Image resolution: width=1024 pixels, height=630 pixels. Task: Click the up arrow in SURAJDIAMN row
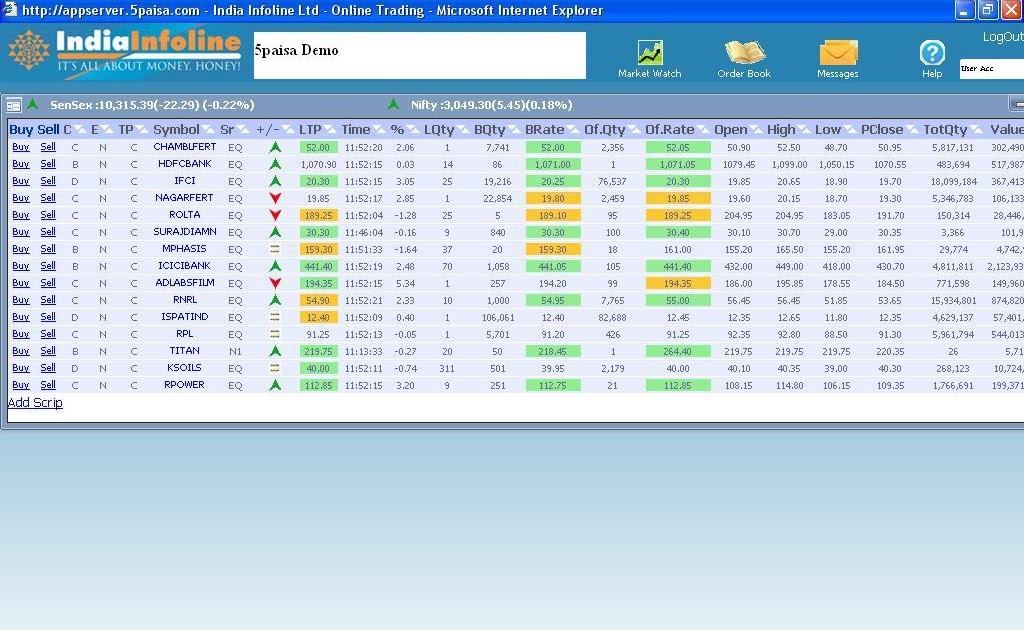[275, 232]
